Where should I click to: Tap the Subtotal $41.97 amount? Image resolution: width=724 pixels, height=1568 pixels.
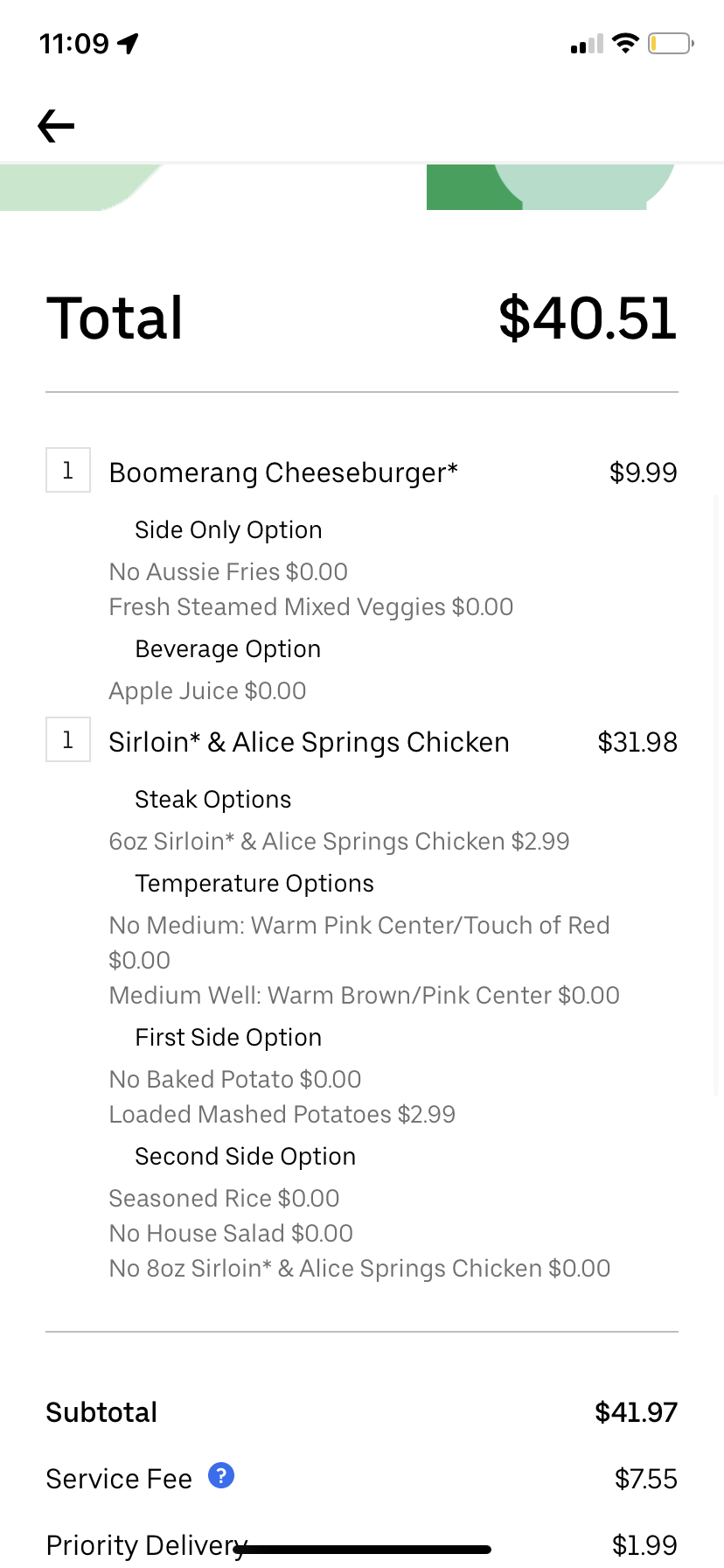(x=636, y=1412)
